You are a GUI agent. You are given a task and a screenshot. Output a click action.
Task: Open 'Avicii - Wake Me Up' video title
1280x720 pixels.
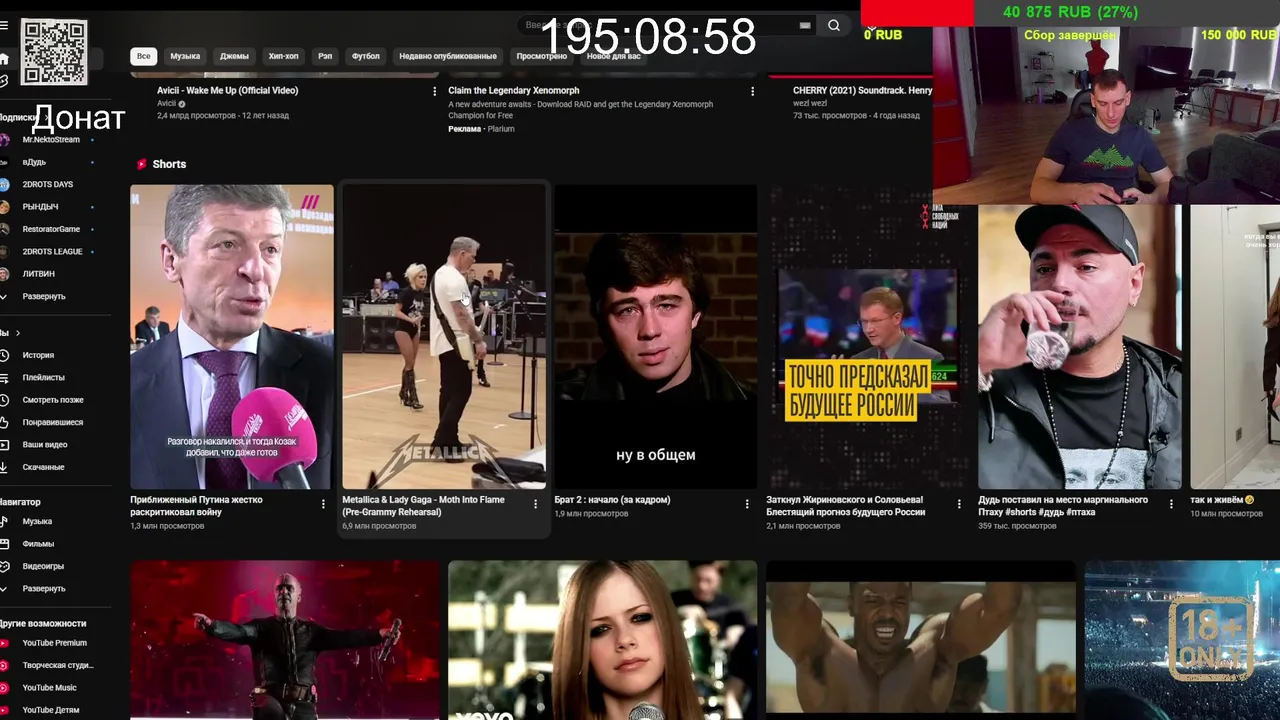tap(227, 90)
